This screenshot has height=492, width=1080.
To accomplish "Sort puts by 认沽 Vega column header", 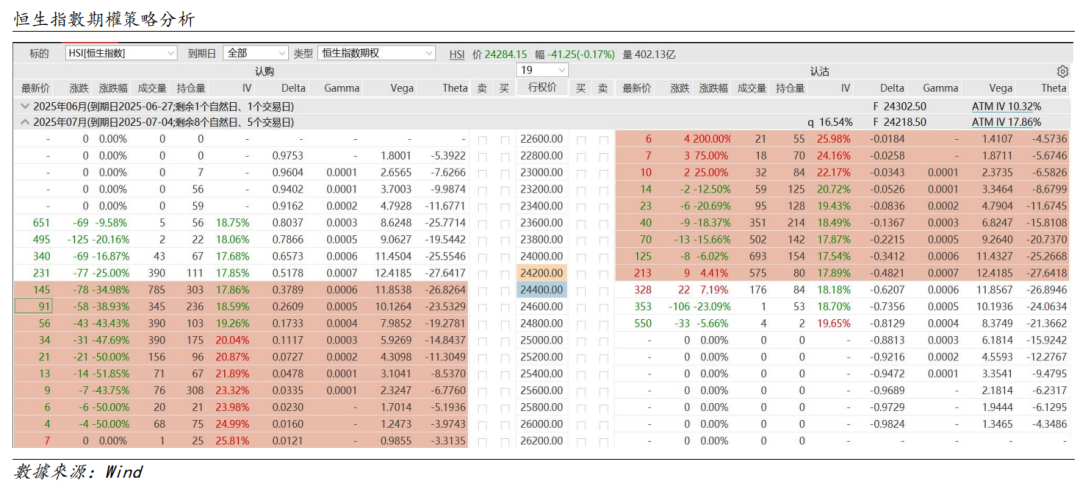I will 1000,88.
